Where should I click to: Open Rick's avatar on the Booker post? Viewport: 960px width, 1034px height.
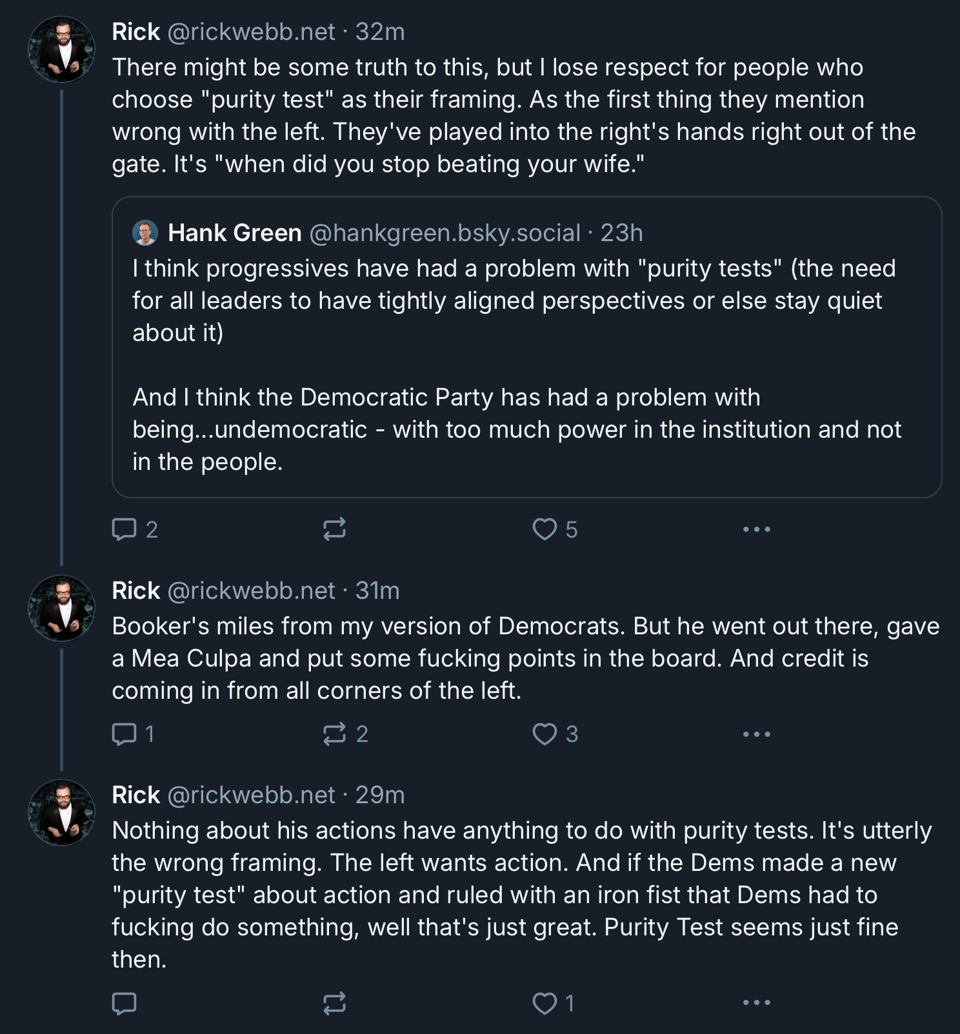click(x=62, y=609)
